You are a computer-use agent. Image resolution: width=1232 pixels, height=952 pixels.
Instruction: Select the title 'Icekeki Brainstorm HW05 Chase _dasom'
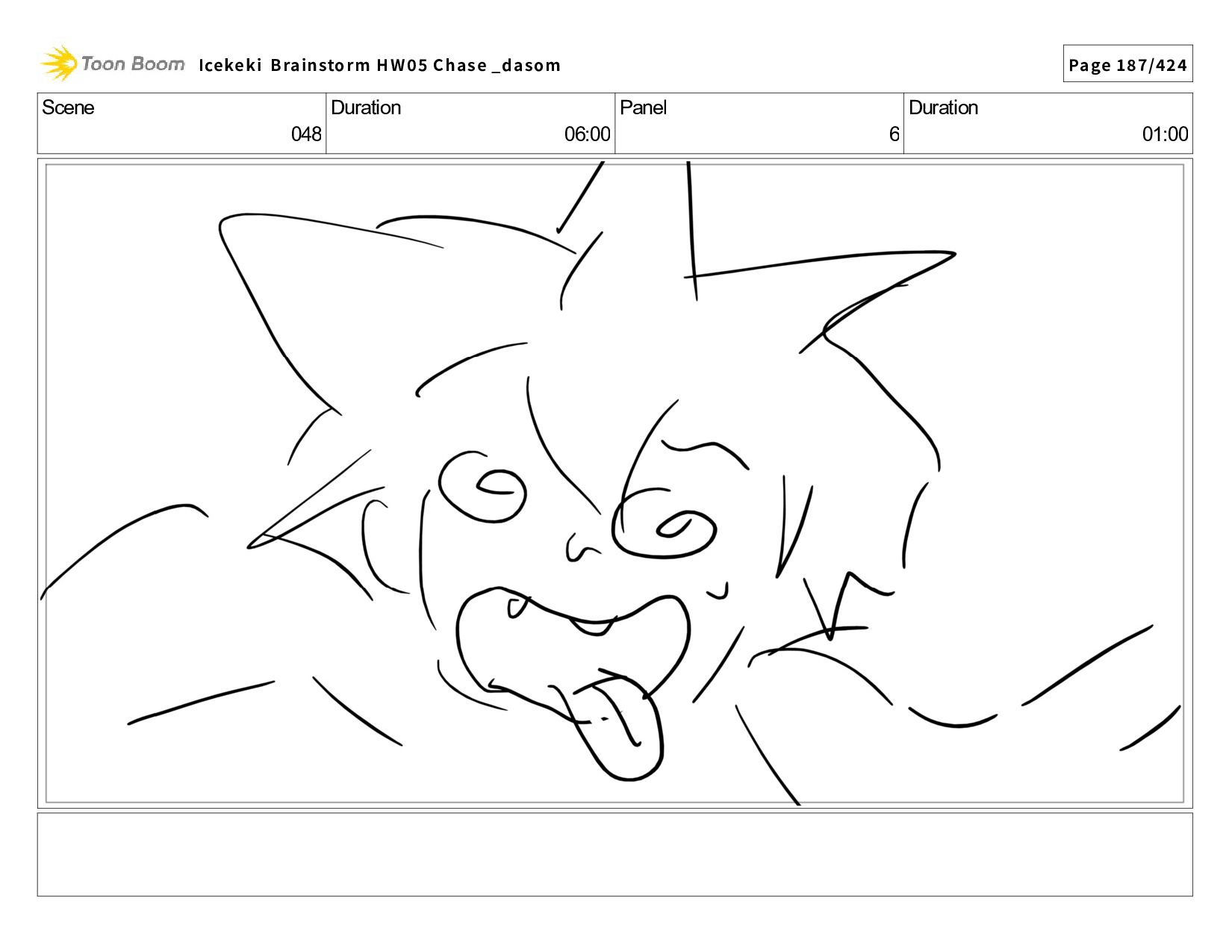pyautogui.click(x=379, y=65)
